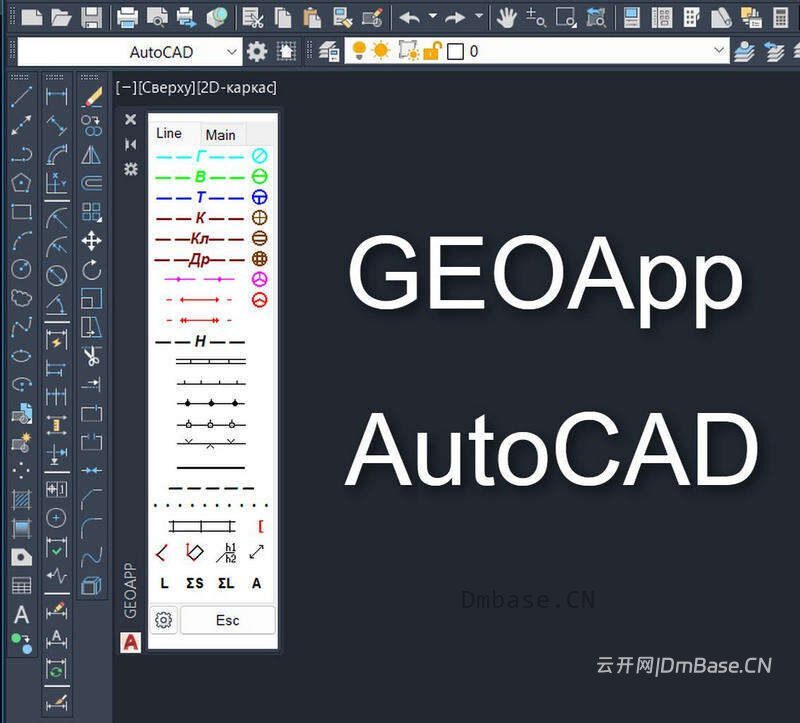Select the Multiline Text A tool
Viewport: 800px width, 723px height.
tap(21, 614)
